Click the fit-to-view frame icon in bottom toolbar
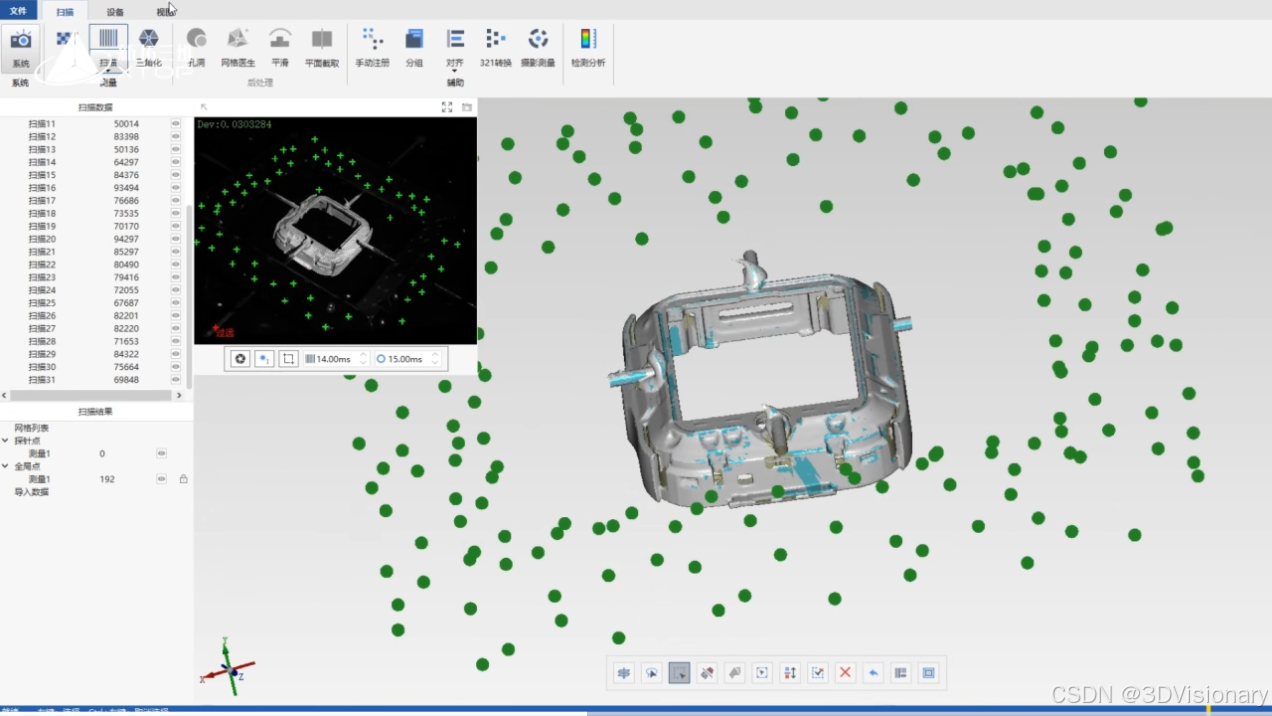 pyautogui.click(x=928, y=673)
